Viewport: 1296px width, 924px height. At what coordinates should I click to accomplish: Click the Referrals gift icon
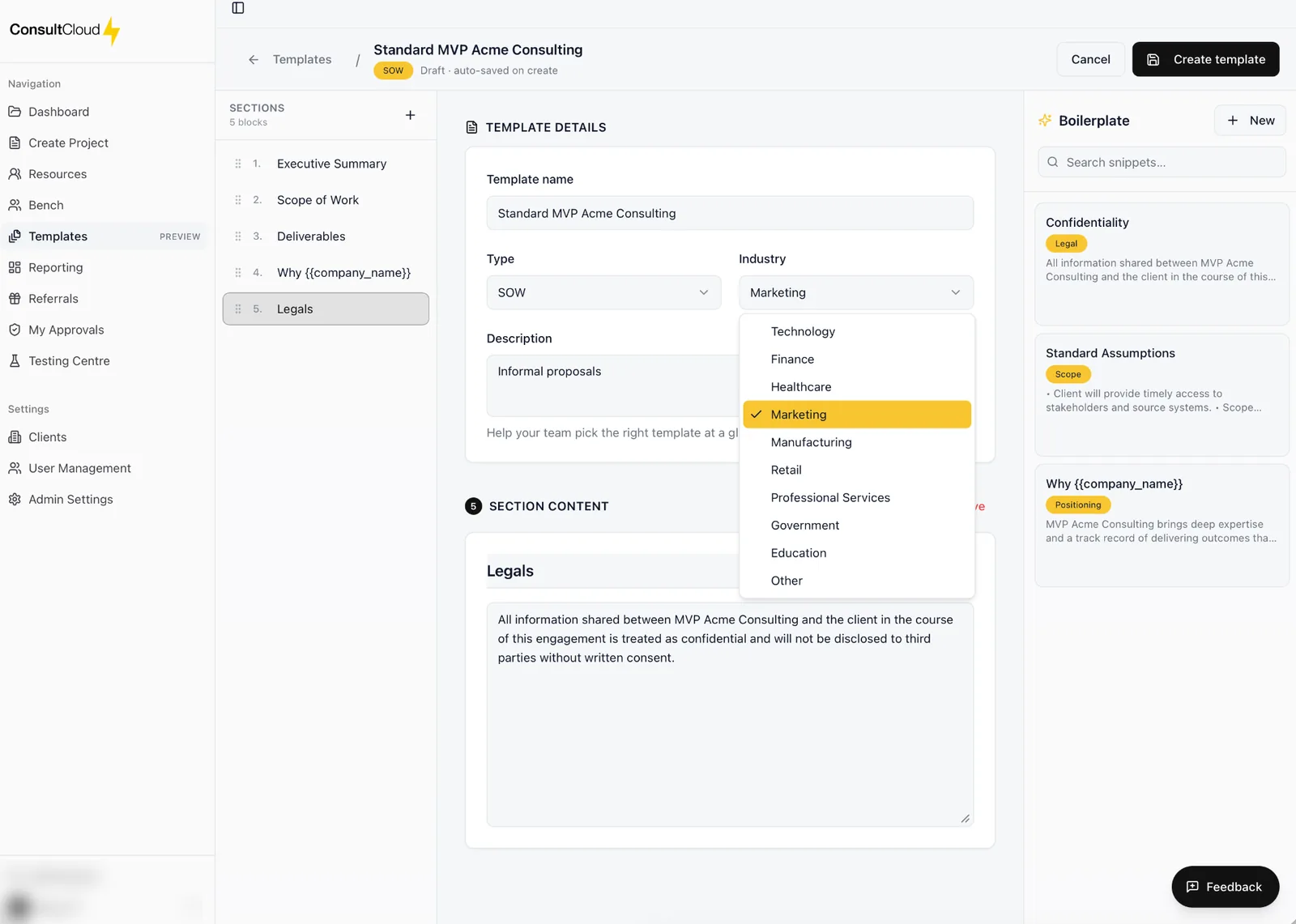(15, 299)
